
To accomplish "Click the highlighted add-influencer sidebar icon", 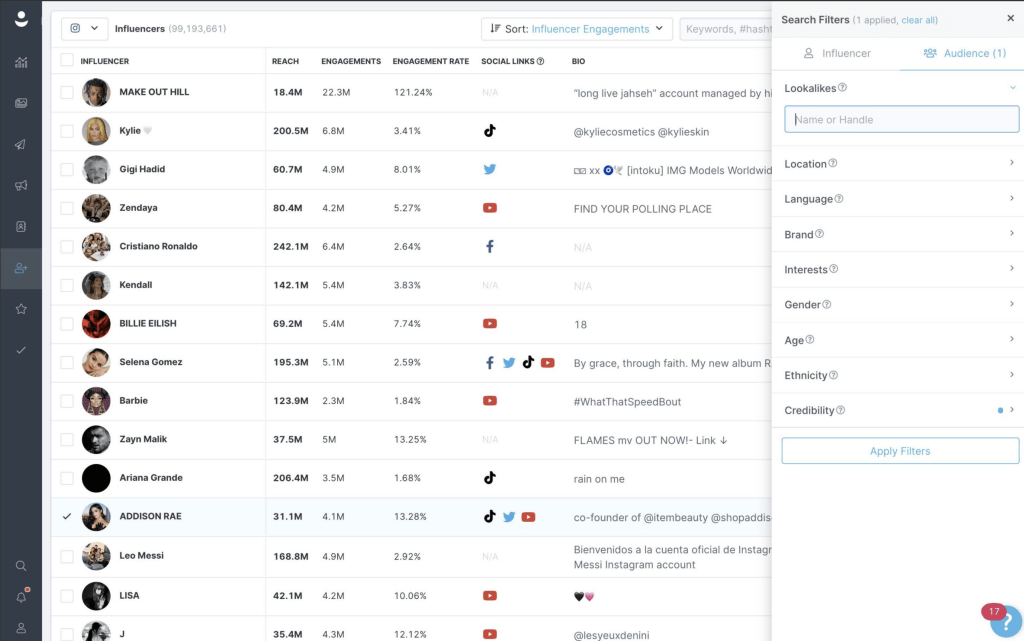I will click(x=21, y=268).
